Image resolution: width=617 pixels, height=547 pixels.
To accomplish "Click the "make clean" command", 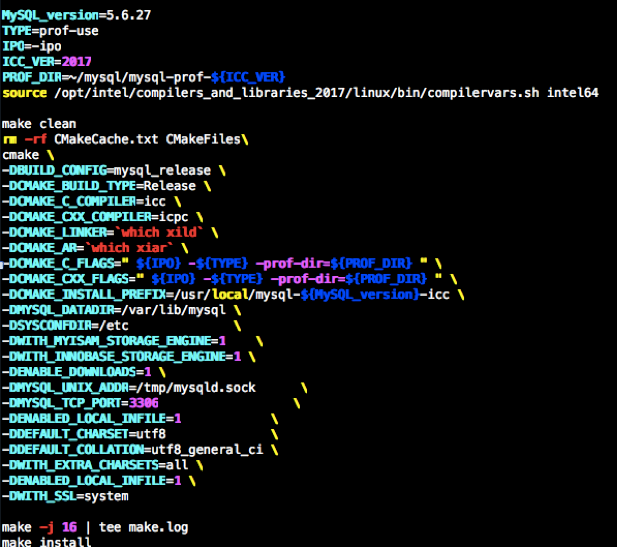I will click(x=39, y=124).
